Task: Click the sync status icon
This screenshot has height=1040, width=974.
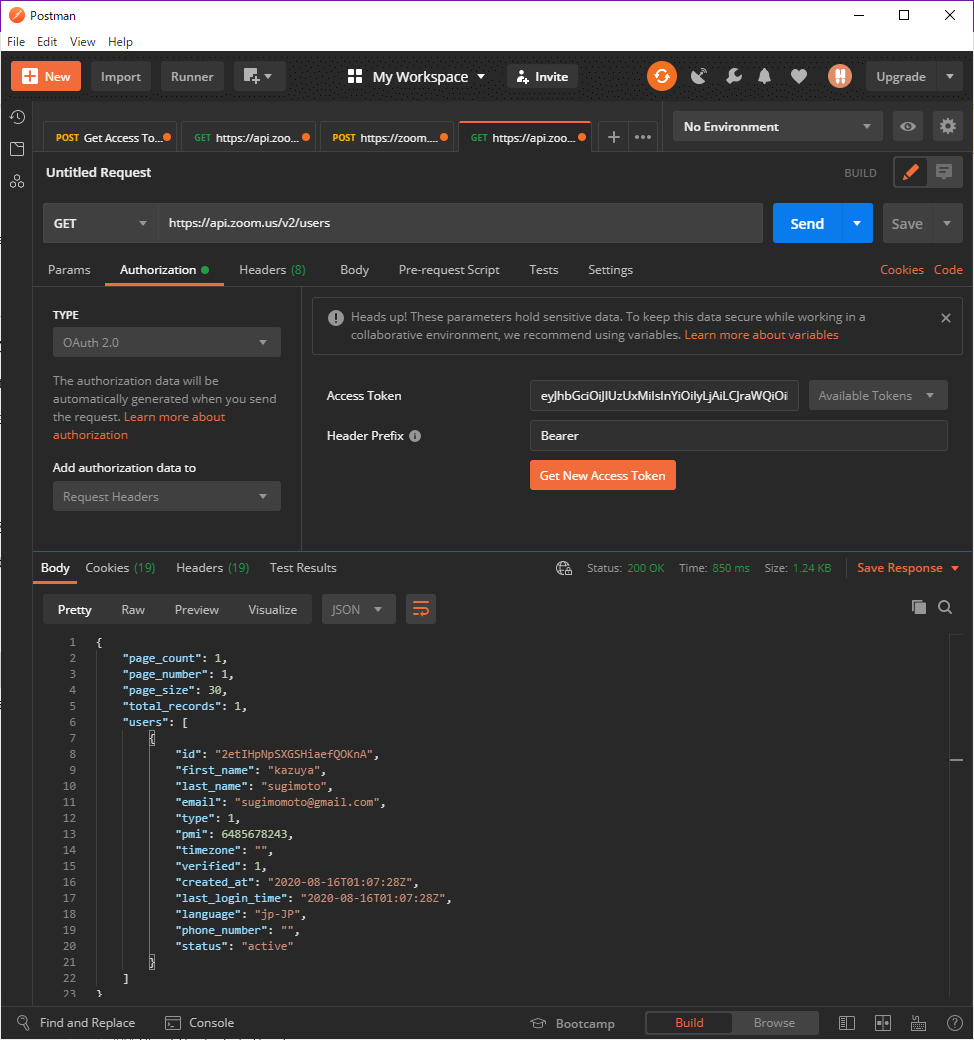Action: pyautogui.click(x=661, y=76)
